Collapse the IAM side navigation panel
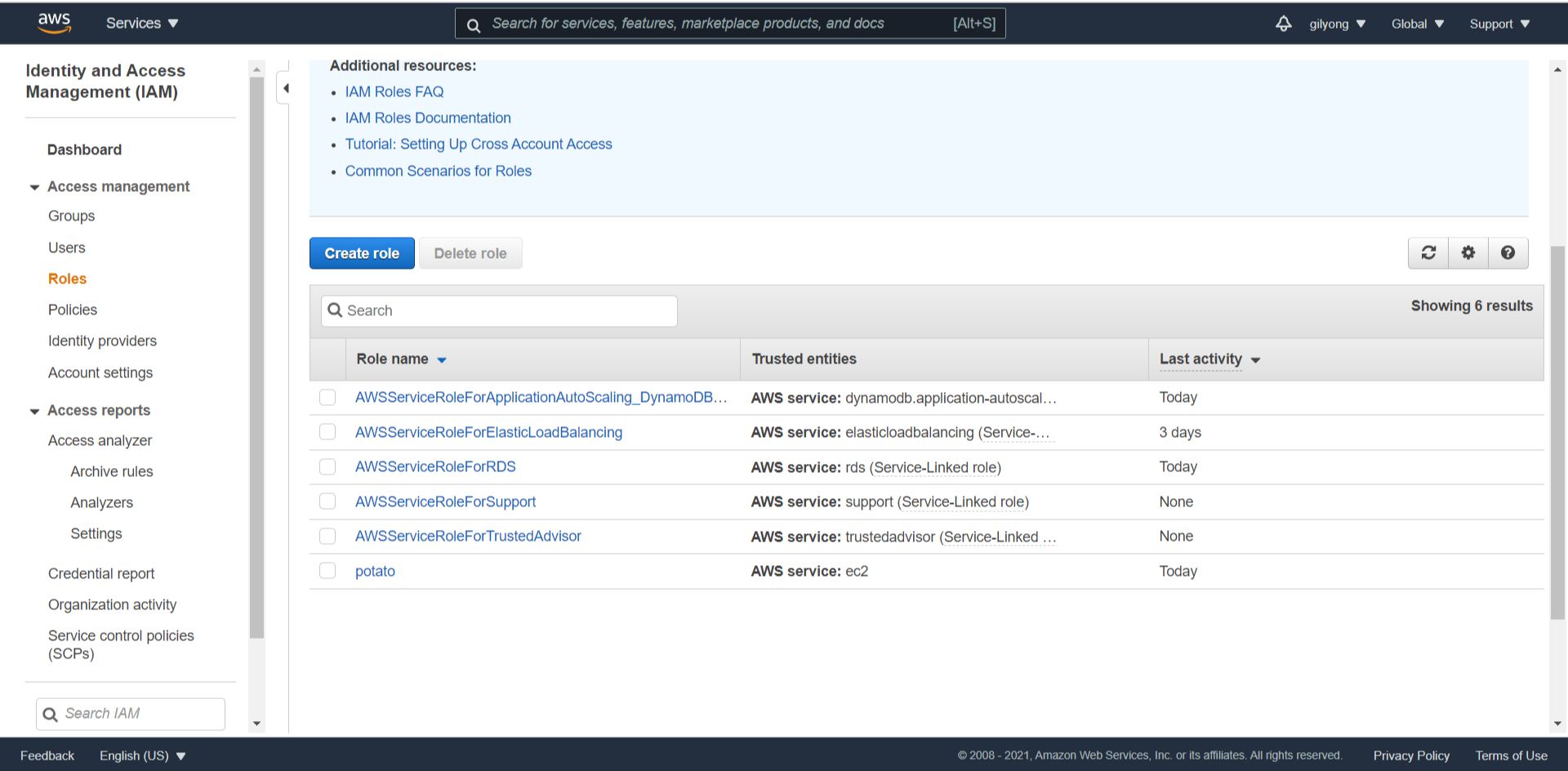The image size is (1568, 771). (285, 88)
